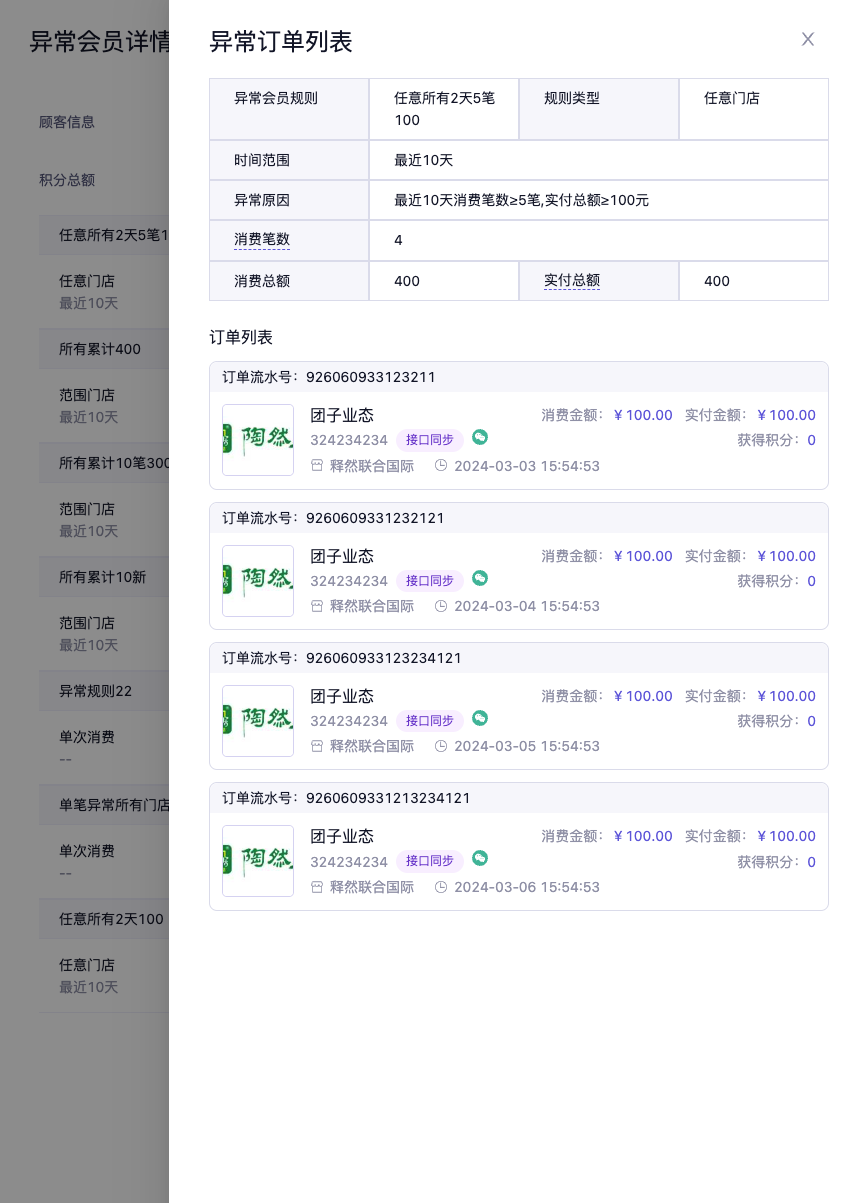Viewport: 861px width, 1203px height.
Task: Click store icon on the 2024-03-05 order
Action: (x=317, y=746)
